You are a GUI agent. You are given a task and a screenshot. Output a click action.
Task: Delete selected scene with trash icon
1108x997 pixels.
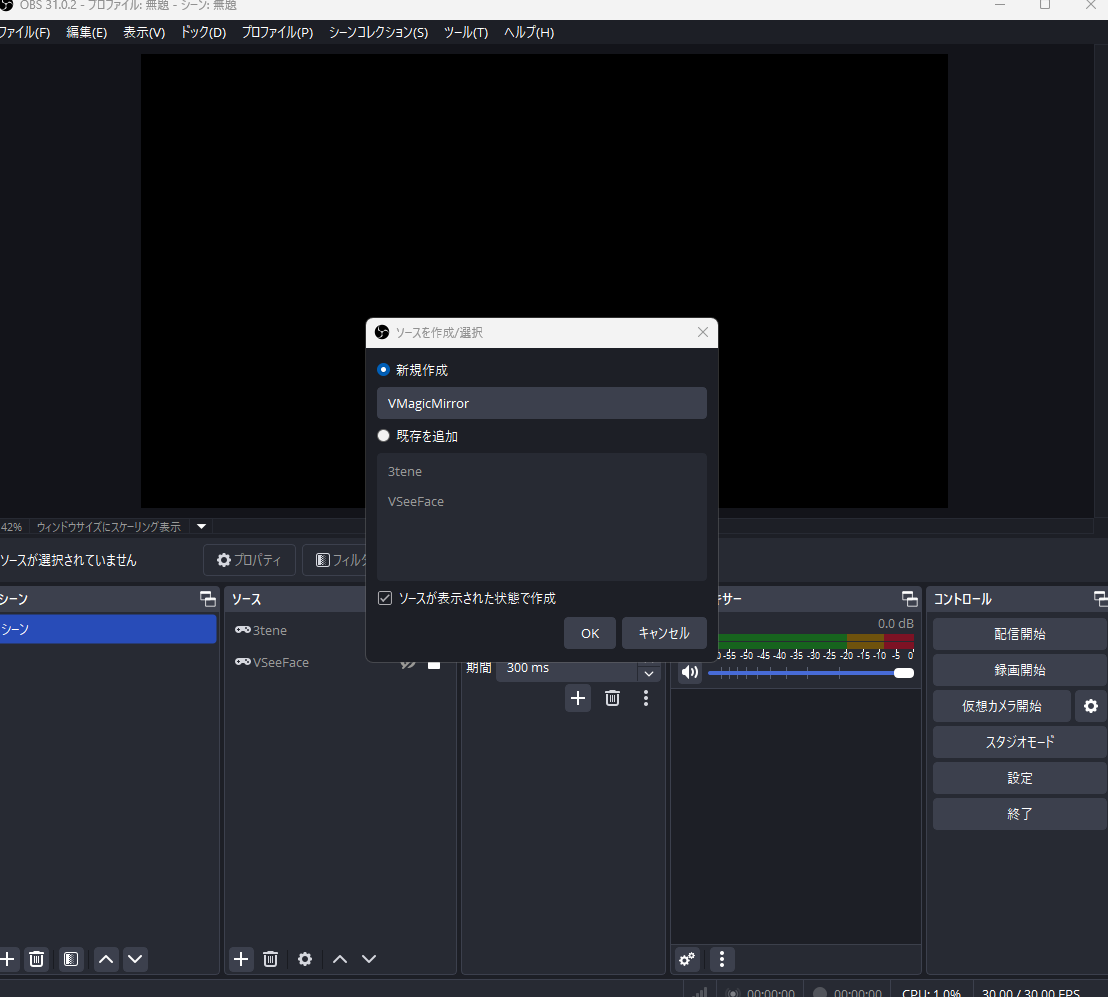pyautogui.click(x=37, y=959)
